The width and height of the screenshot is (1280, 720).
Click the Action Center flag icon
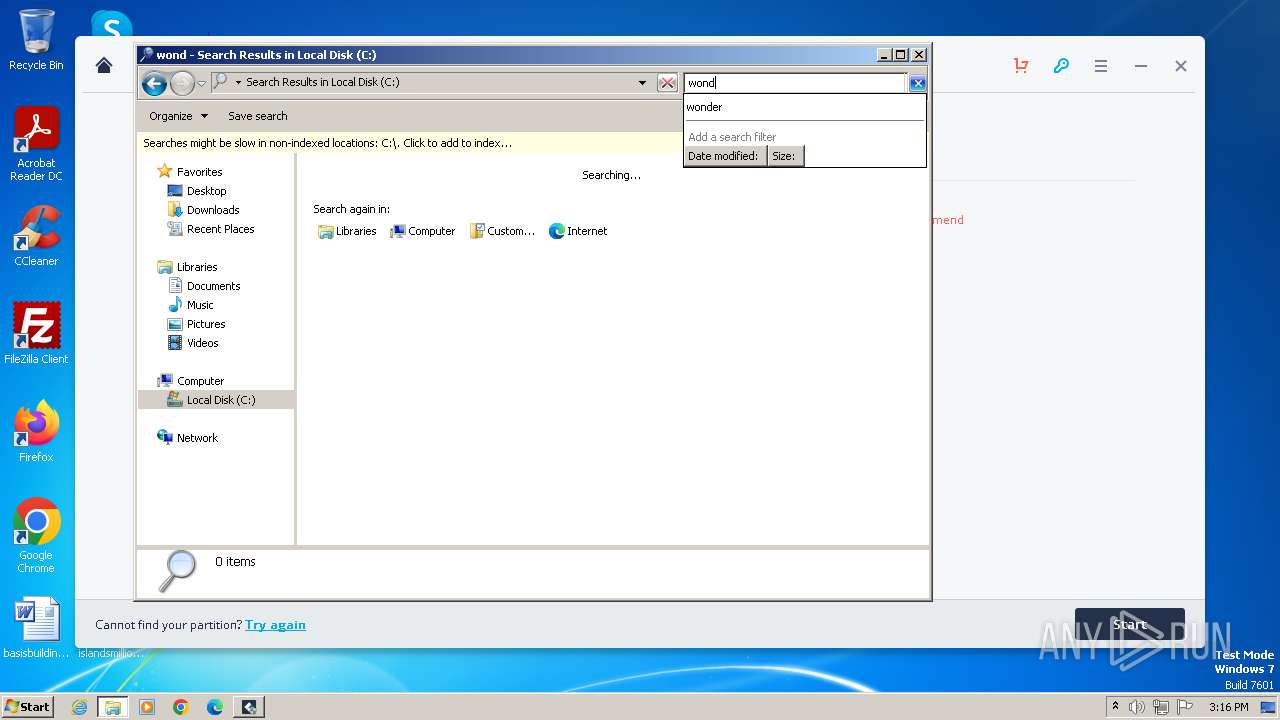1185,707
